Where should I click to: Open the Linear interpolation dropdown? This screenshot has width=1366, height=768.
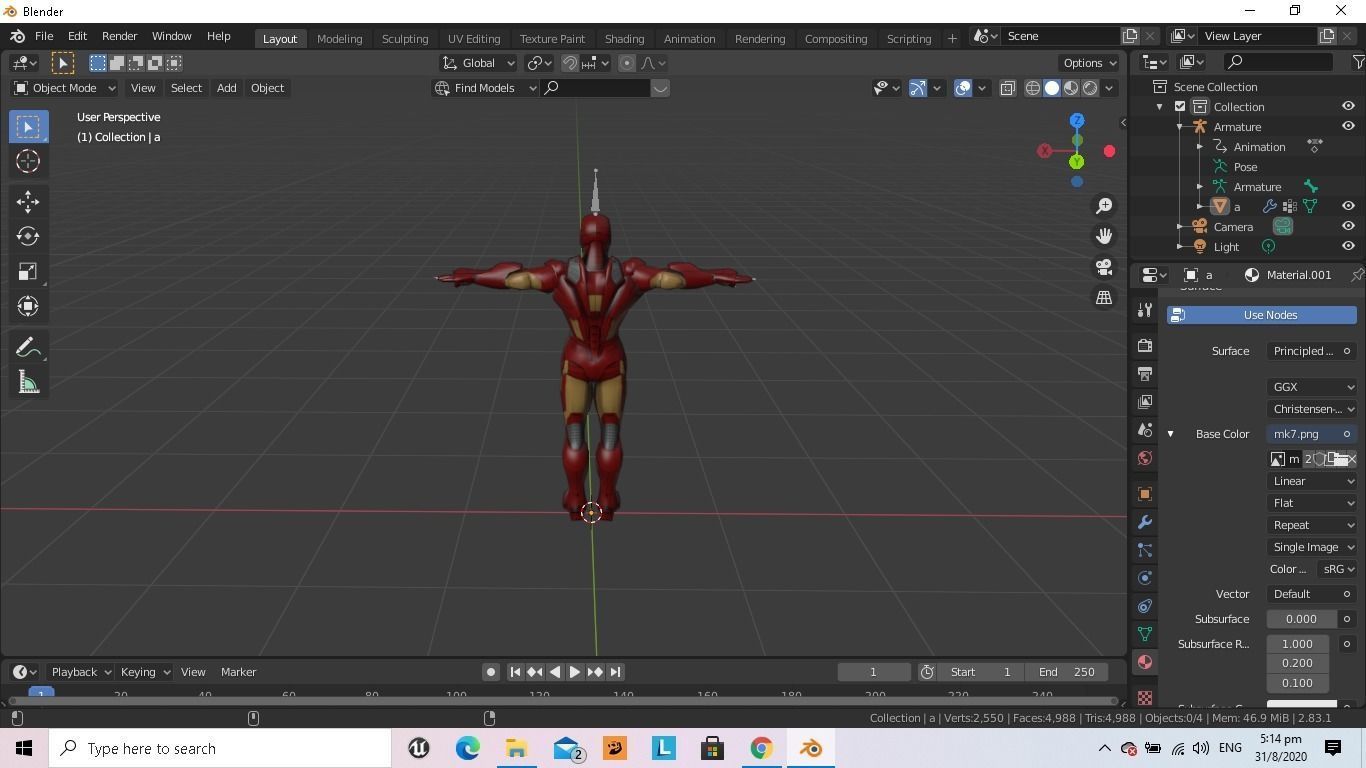(1312, 481)
